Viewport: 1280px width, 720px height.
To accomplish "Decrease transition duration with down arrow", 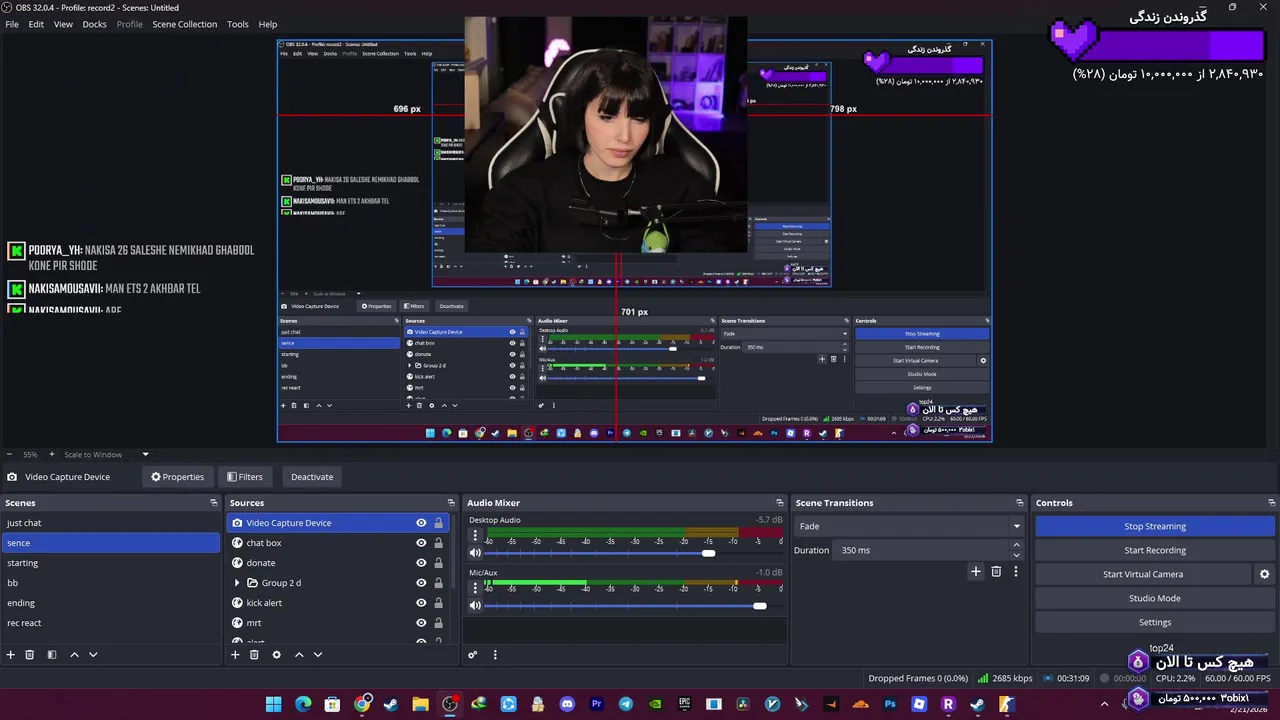I will point(1017,555).
